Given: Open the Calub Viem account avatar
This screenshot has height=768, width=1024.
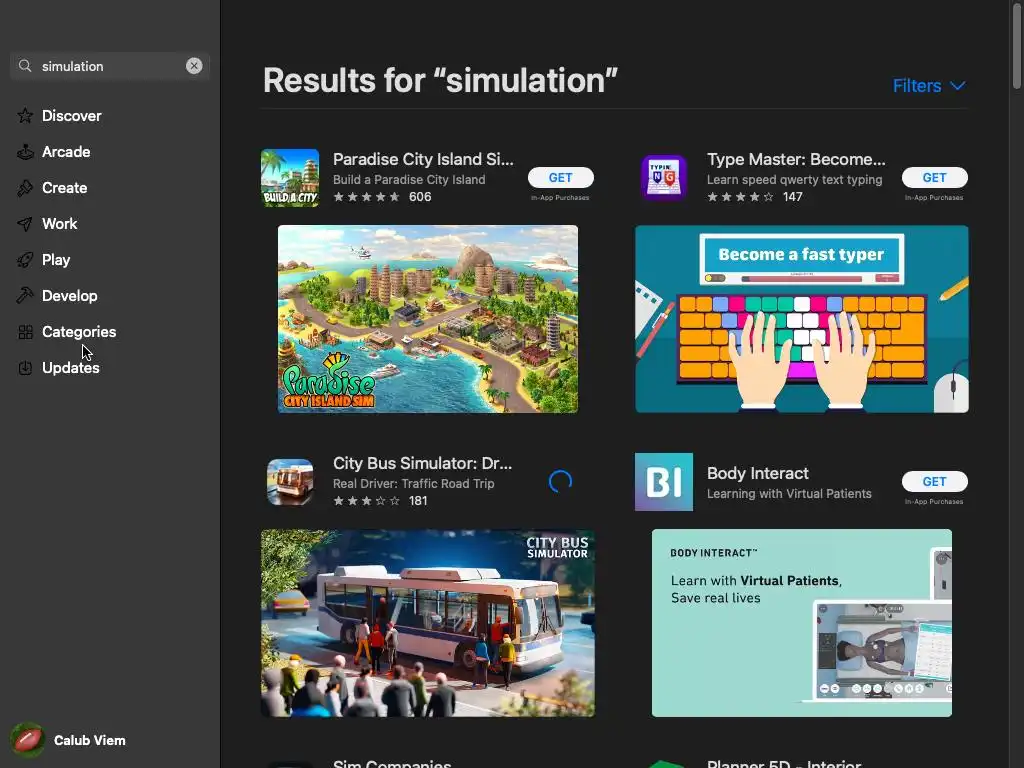Looking at the screenshot, I should point(27,740).
